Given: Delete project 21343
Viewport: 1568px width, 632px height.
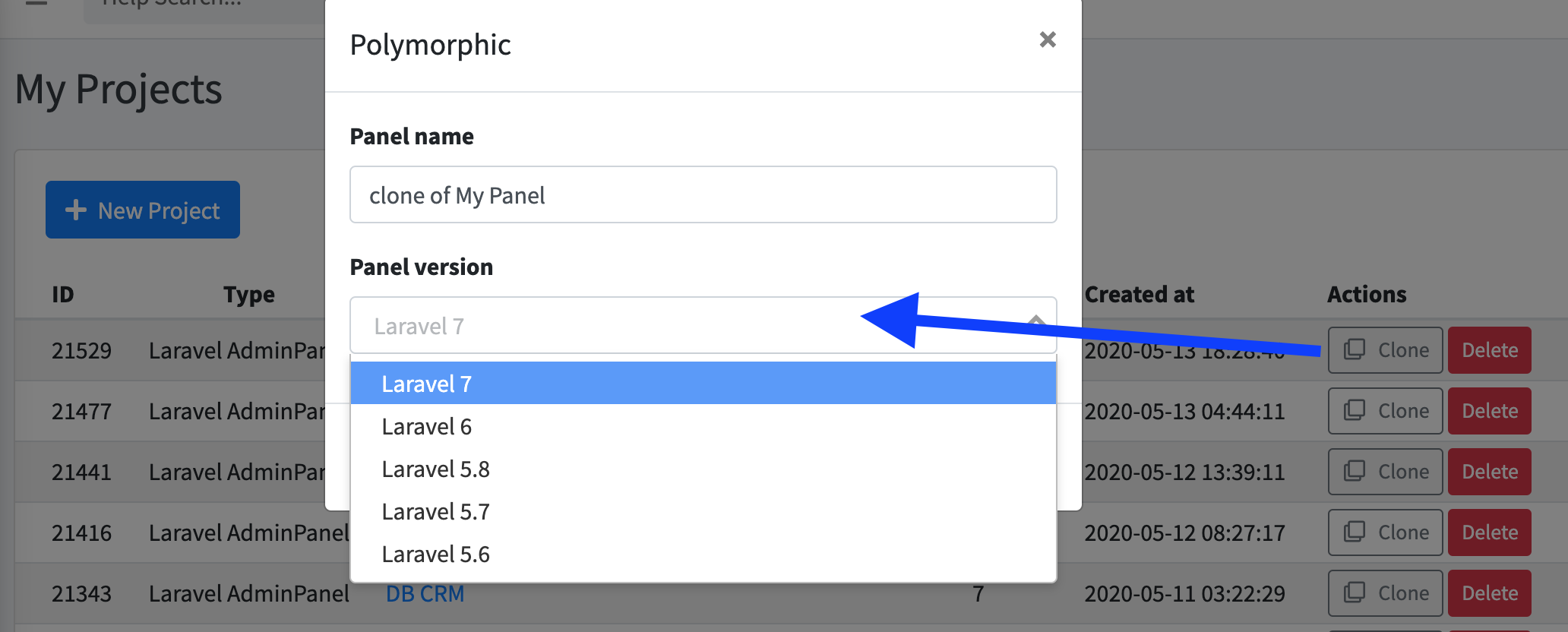Looking at the screenshot, I should tap(1489, 593).
